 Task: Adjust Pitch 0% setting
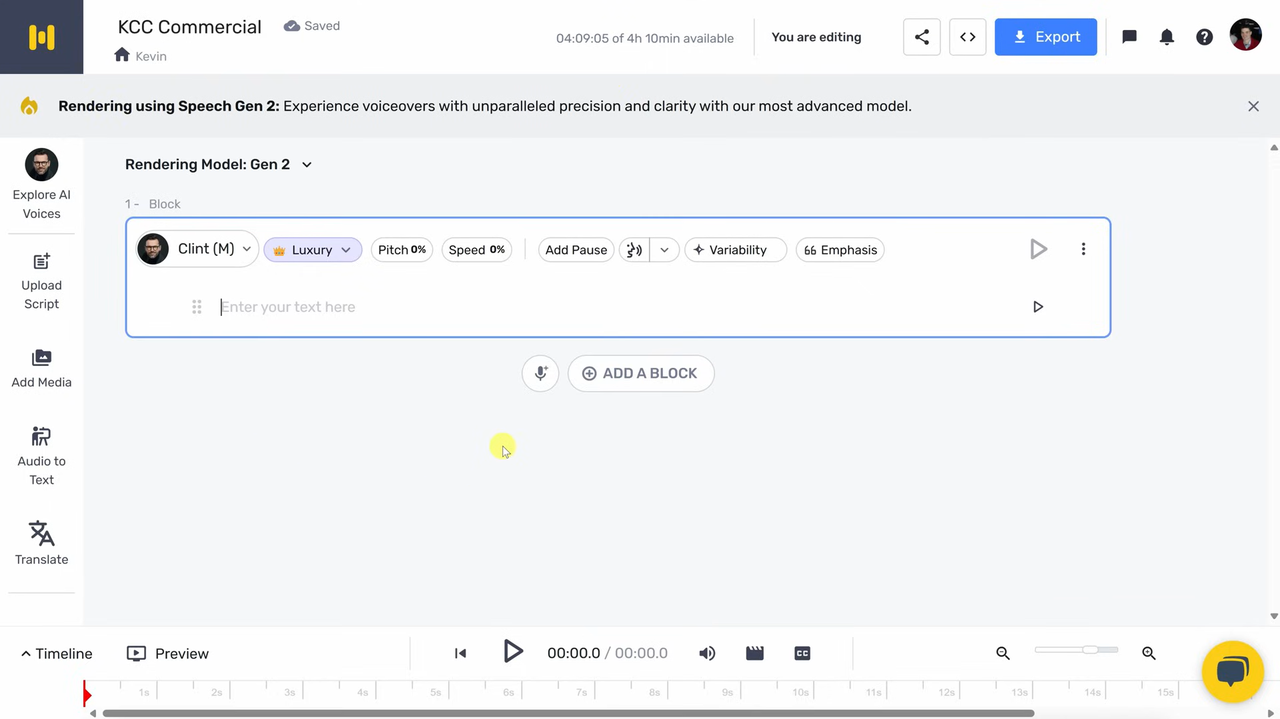[402, 250]
